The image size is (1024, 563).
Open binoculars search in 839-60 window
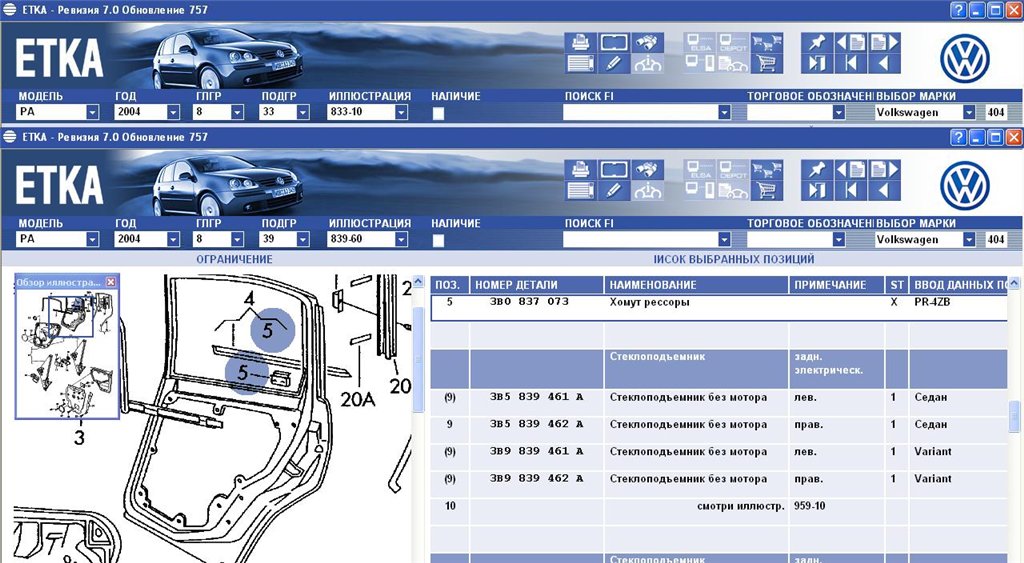pos(647,170)
